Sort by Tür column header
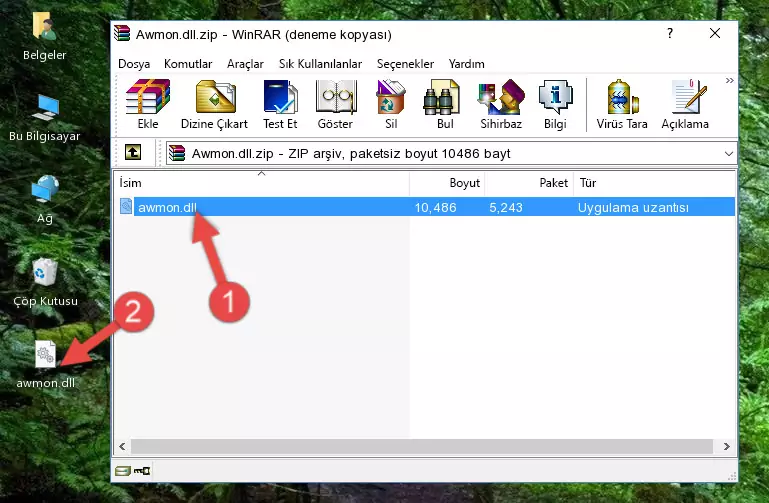 pos(654,183)
